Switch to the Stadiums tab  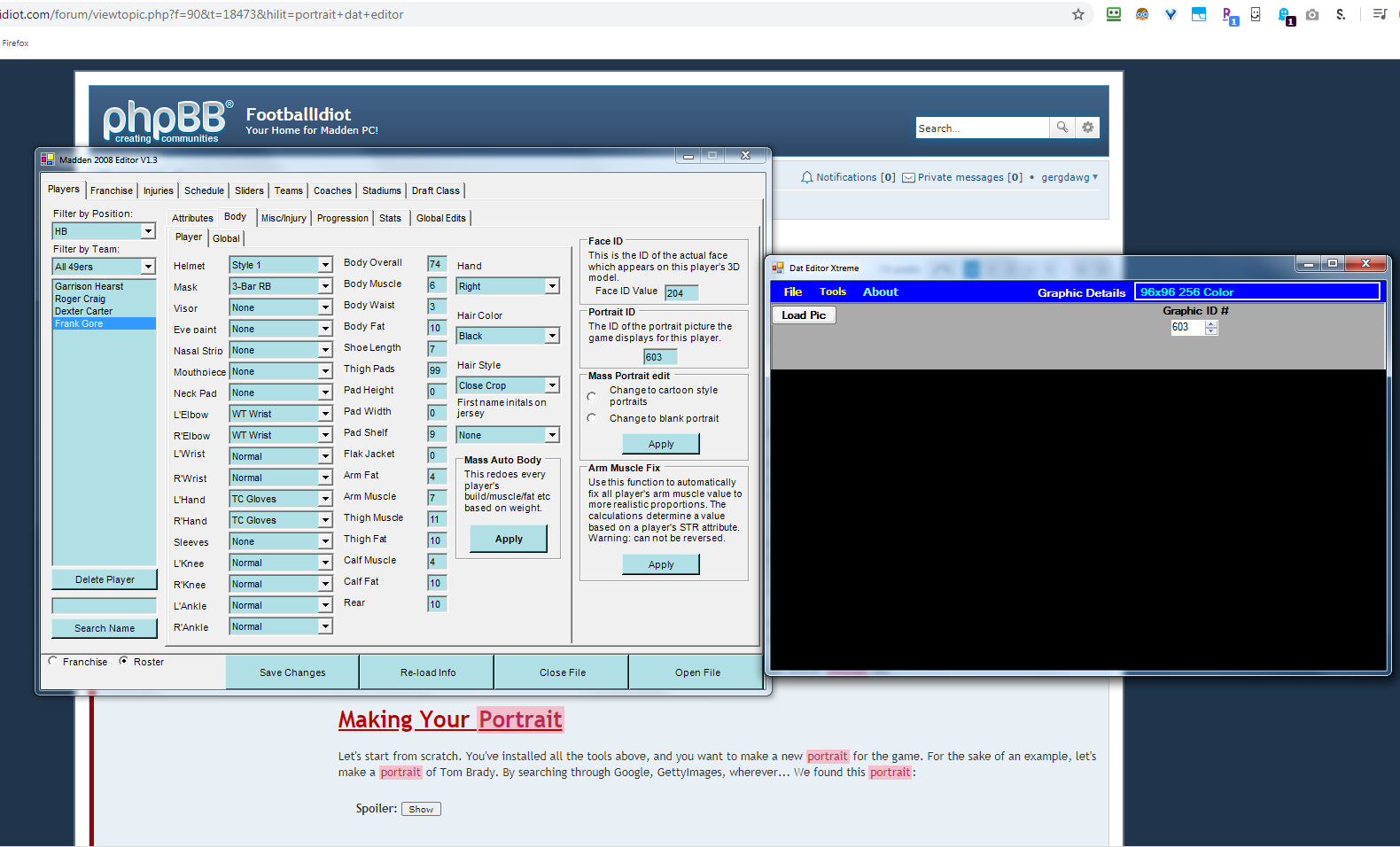click(382, 190)
